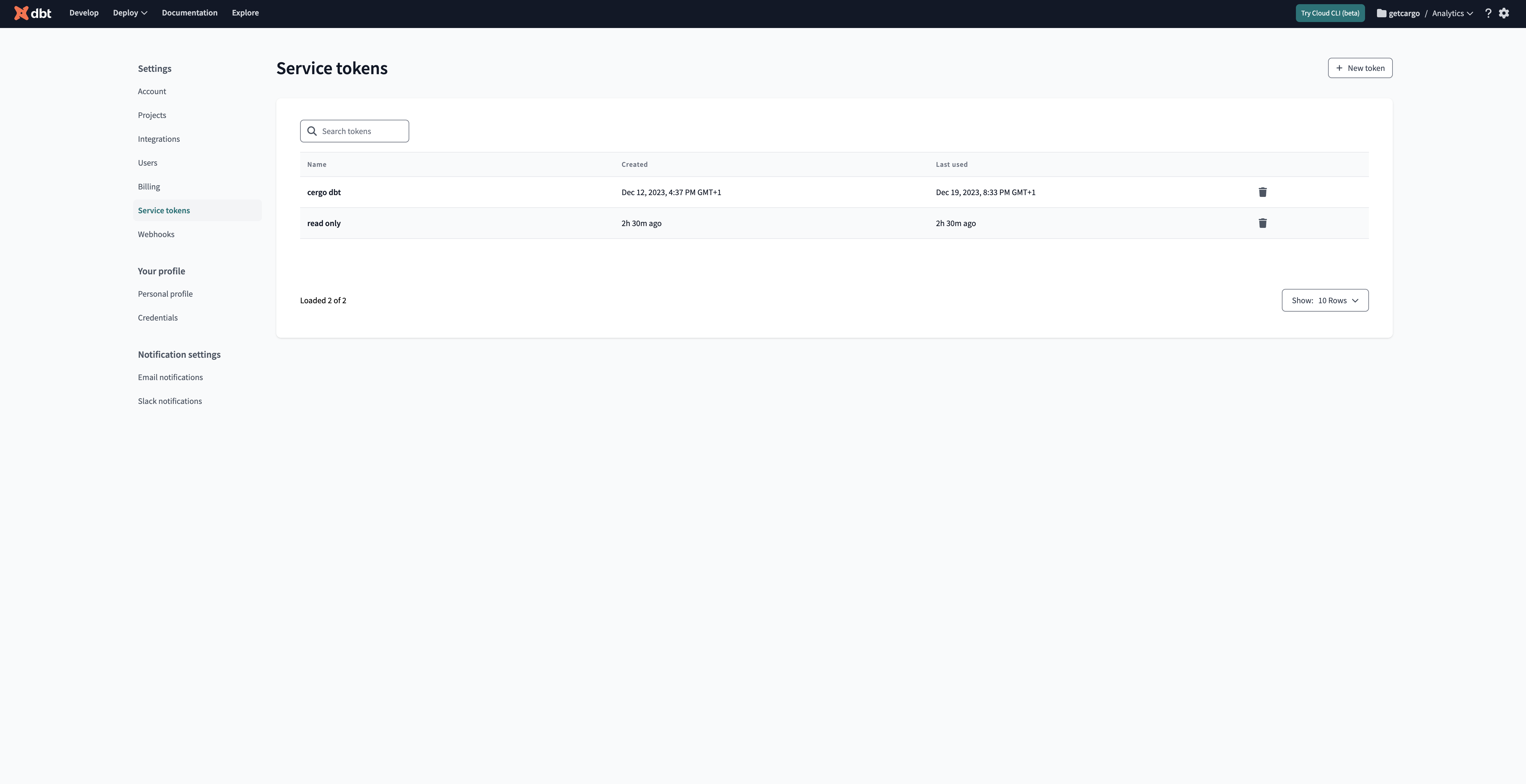The height and width of the screenshot is (784, 1526).
Task: Open the settings gear icon
Action: [1503, 13]
